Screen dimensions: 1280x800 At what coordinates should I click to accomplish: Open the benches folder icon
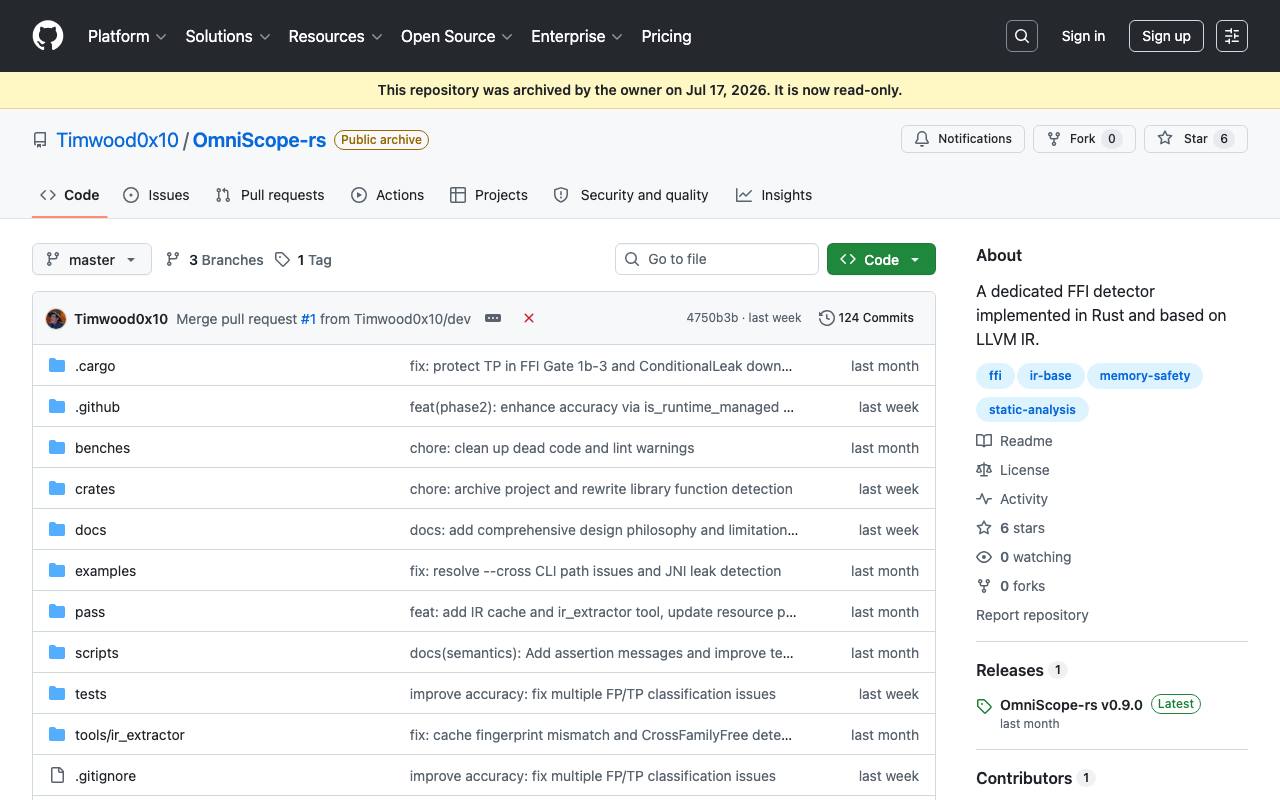(x=57, y=448)
